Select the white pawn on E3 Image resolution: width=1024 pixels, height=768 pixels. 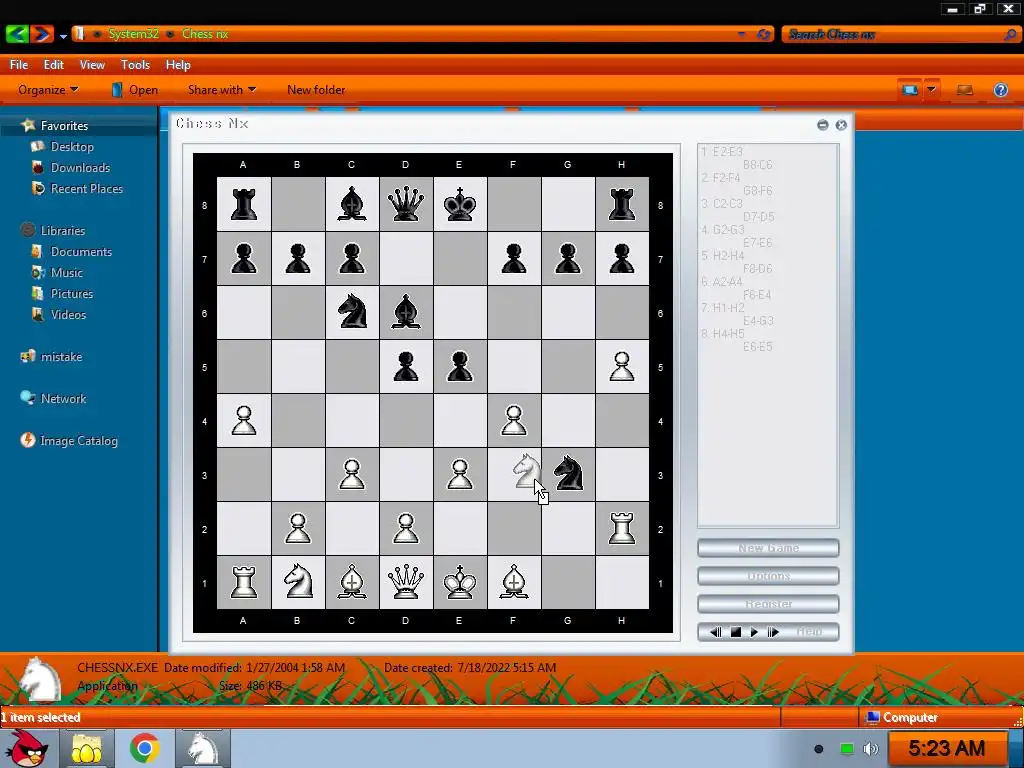[460, 475]
